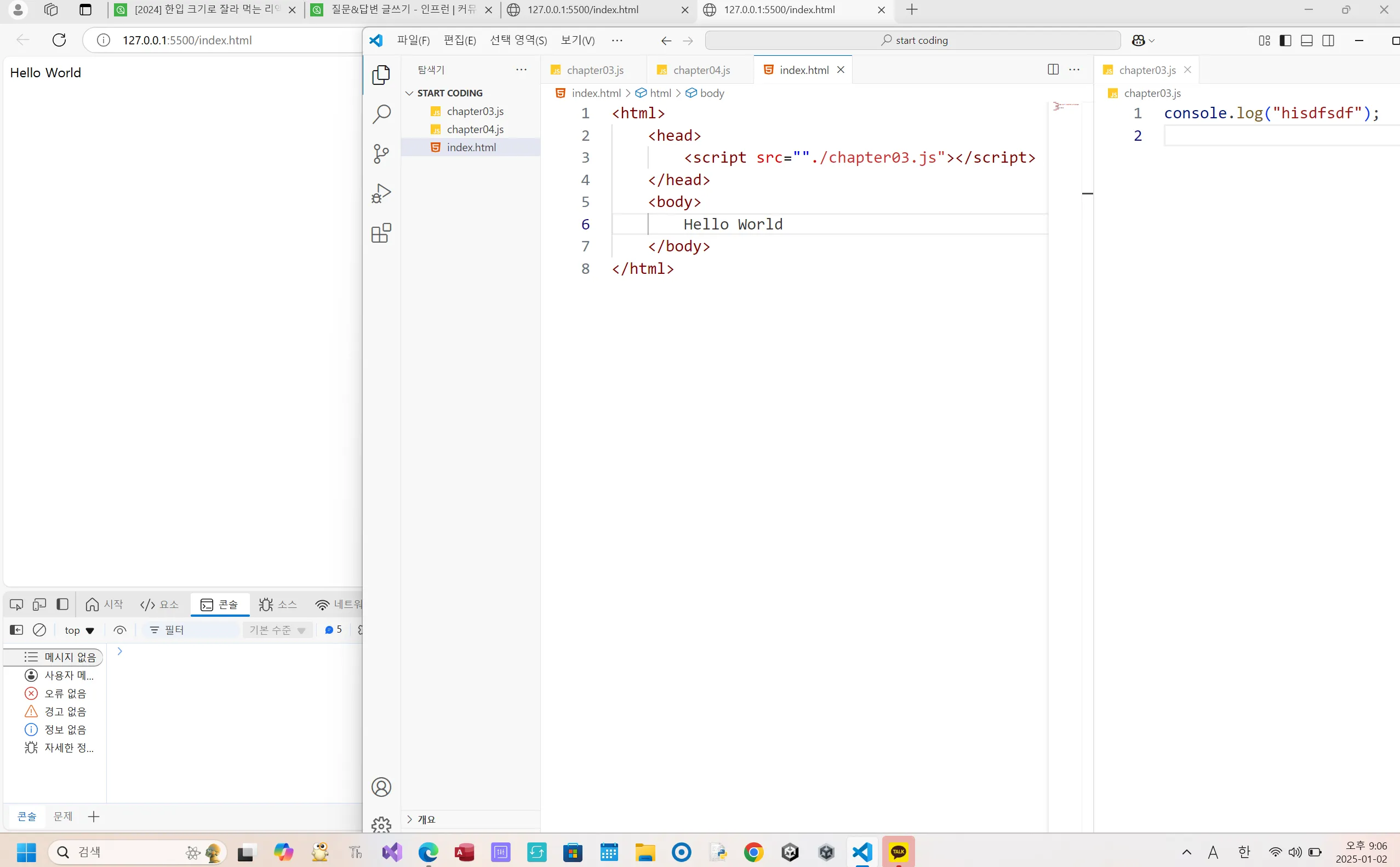This screenshot has height=867, width=1400.
Task: Create a live expression with eye icon
Action: [119, 630]
